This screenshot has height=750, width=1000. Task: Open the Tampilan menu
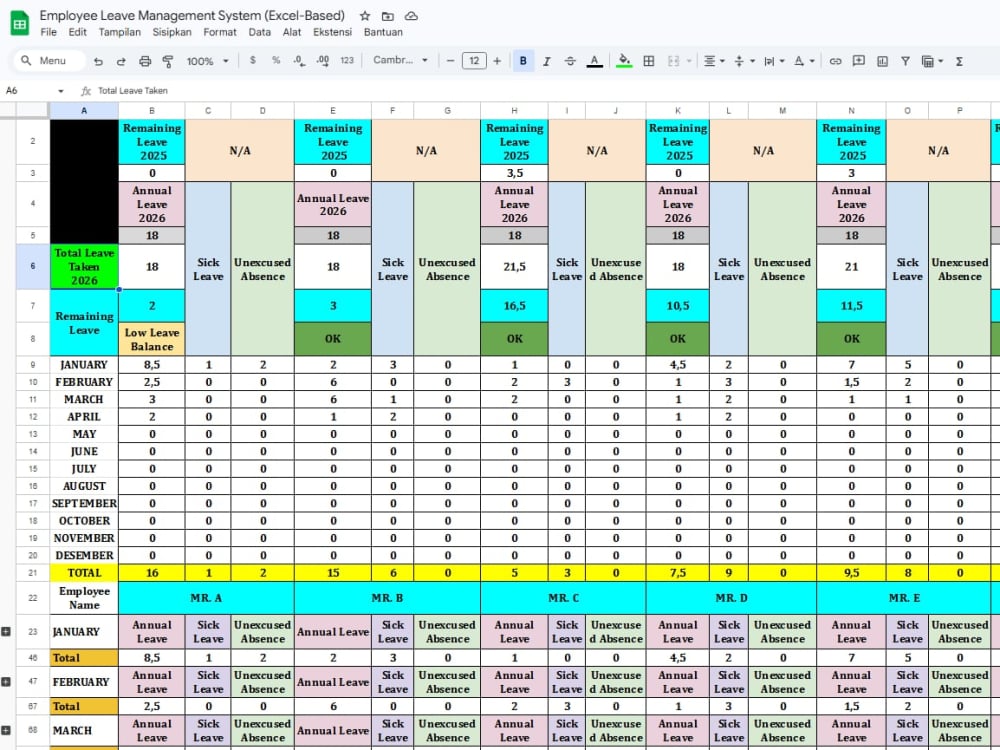click(x=119, y=32)
